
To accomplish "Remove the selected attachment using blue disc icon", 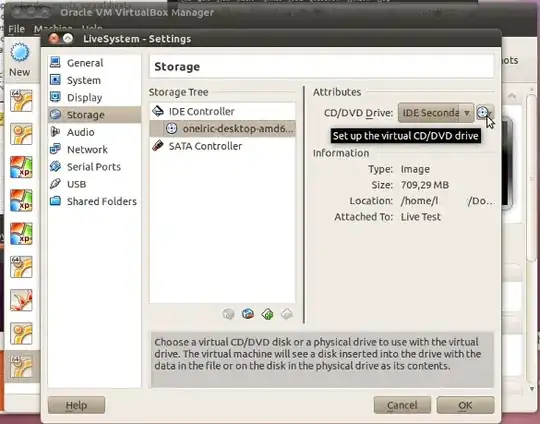I will [248, 314].
